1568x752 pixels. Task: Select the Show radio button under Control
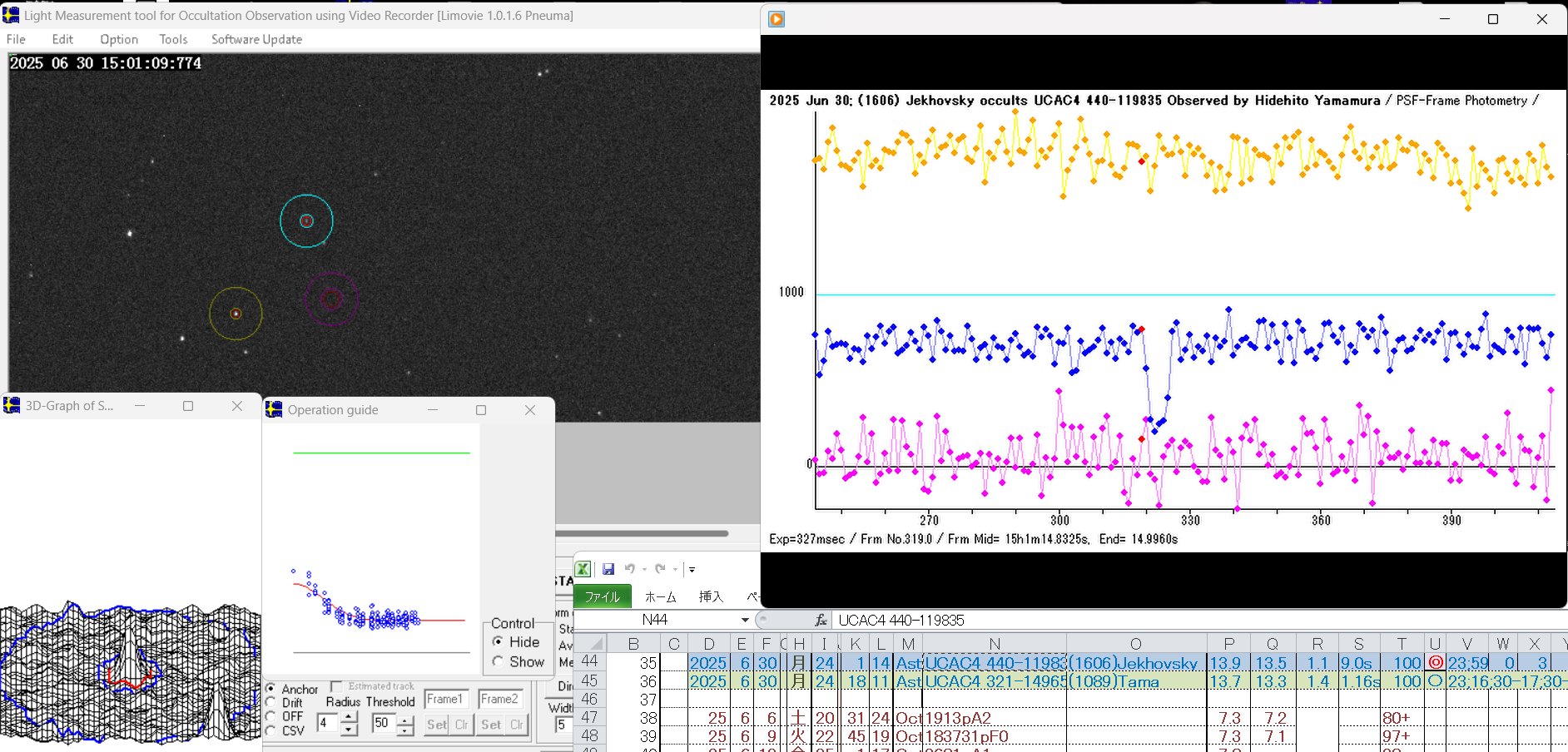click(x=498, y=661)
